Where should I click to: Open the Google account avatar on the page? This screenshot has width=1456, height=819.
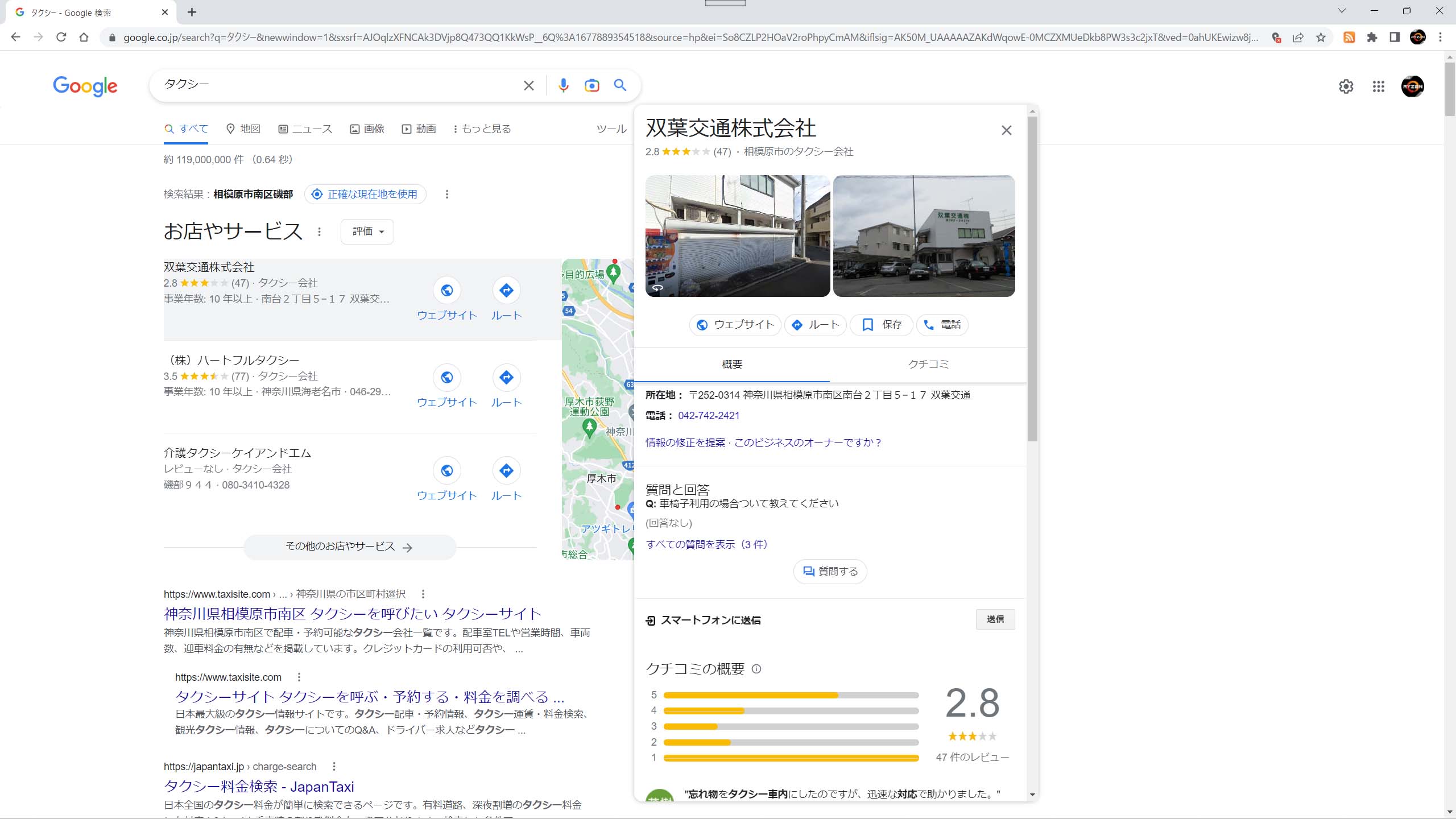click(1412, 86)
